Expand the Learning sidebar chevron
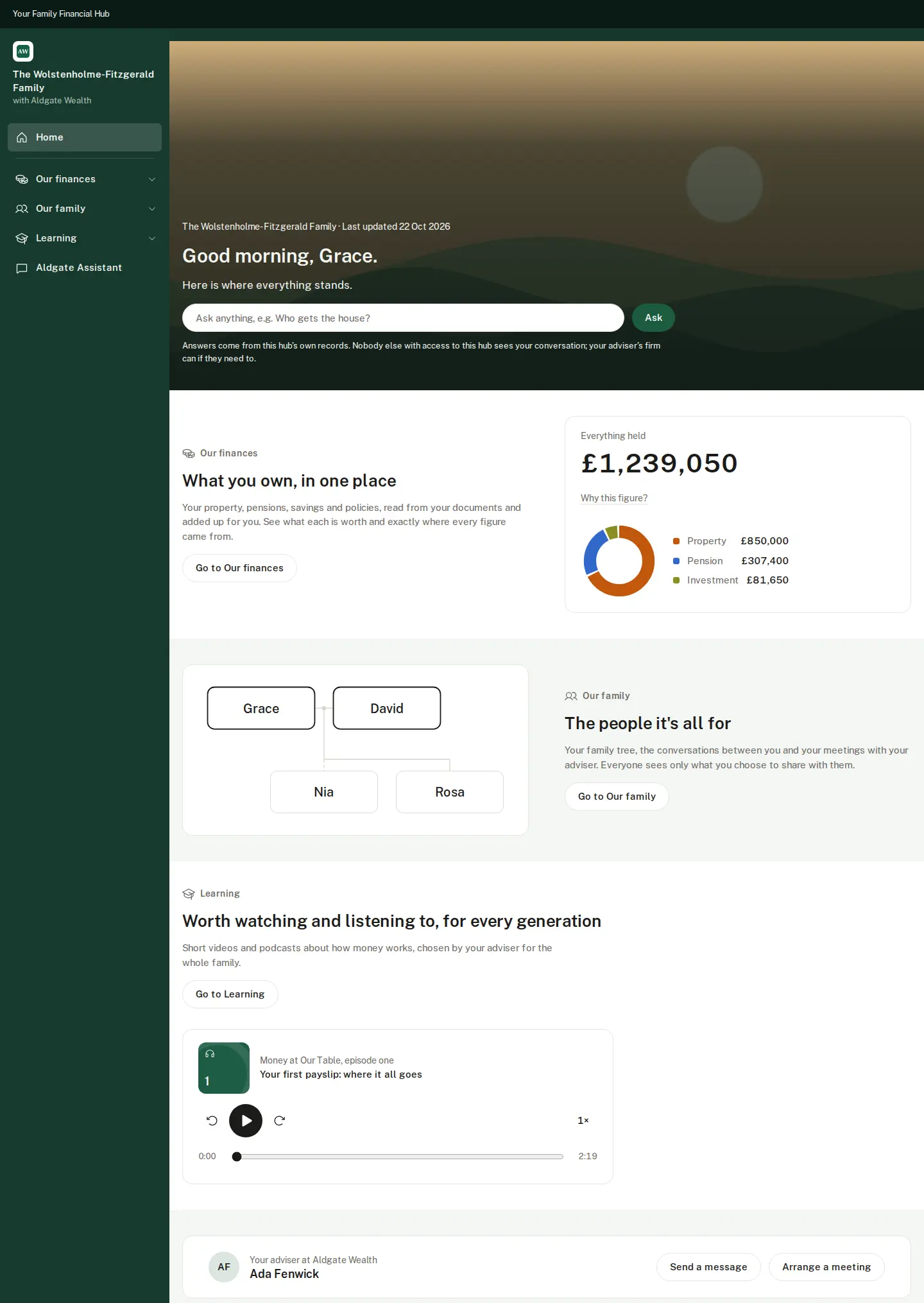Viewport: 924px width, 1303px height. (152, 238)
